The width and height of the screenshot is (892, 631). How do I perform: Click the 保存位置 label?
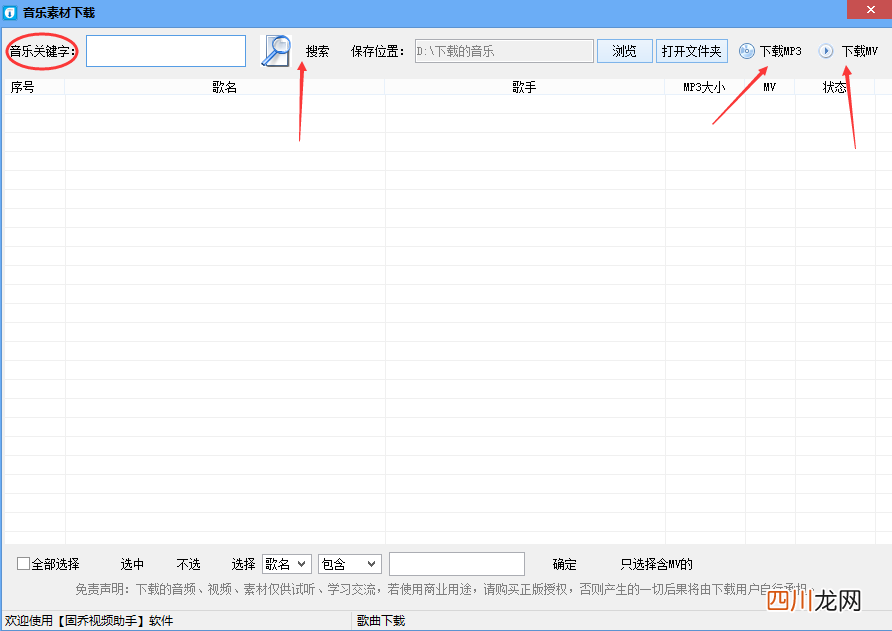click(378, 51)
